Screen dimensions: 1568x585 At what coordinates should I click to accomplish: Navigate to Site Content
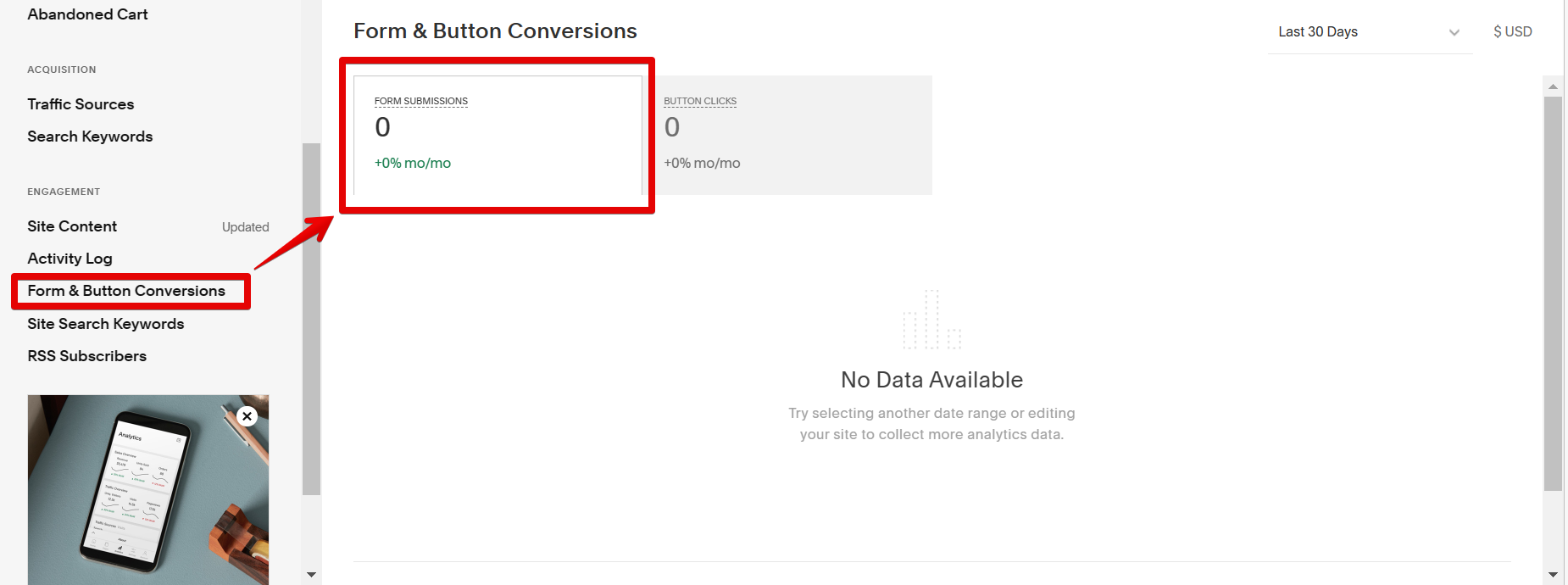pos(72,226)
